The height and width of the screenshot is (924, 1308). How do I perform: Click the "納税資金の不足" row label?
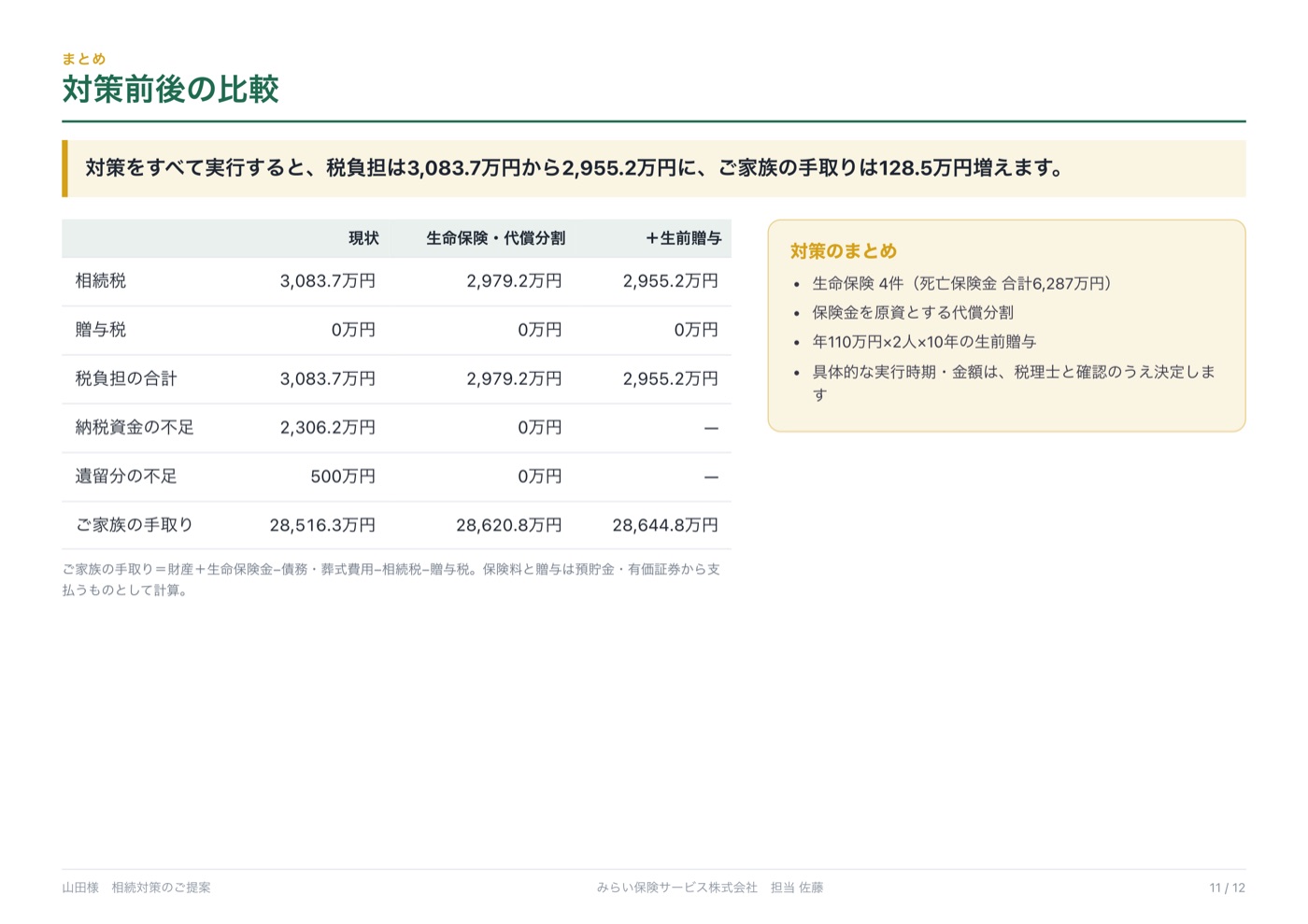135,427
